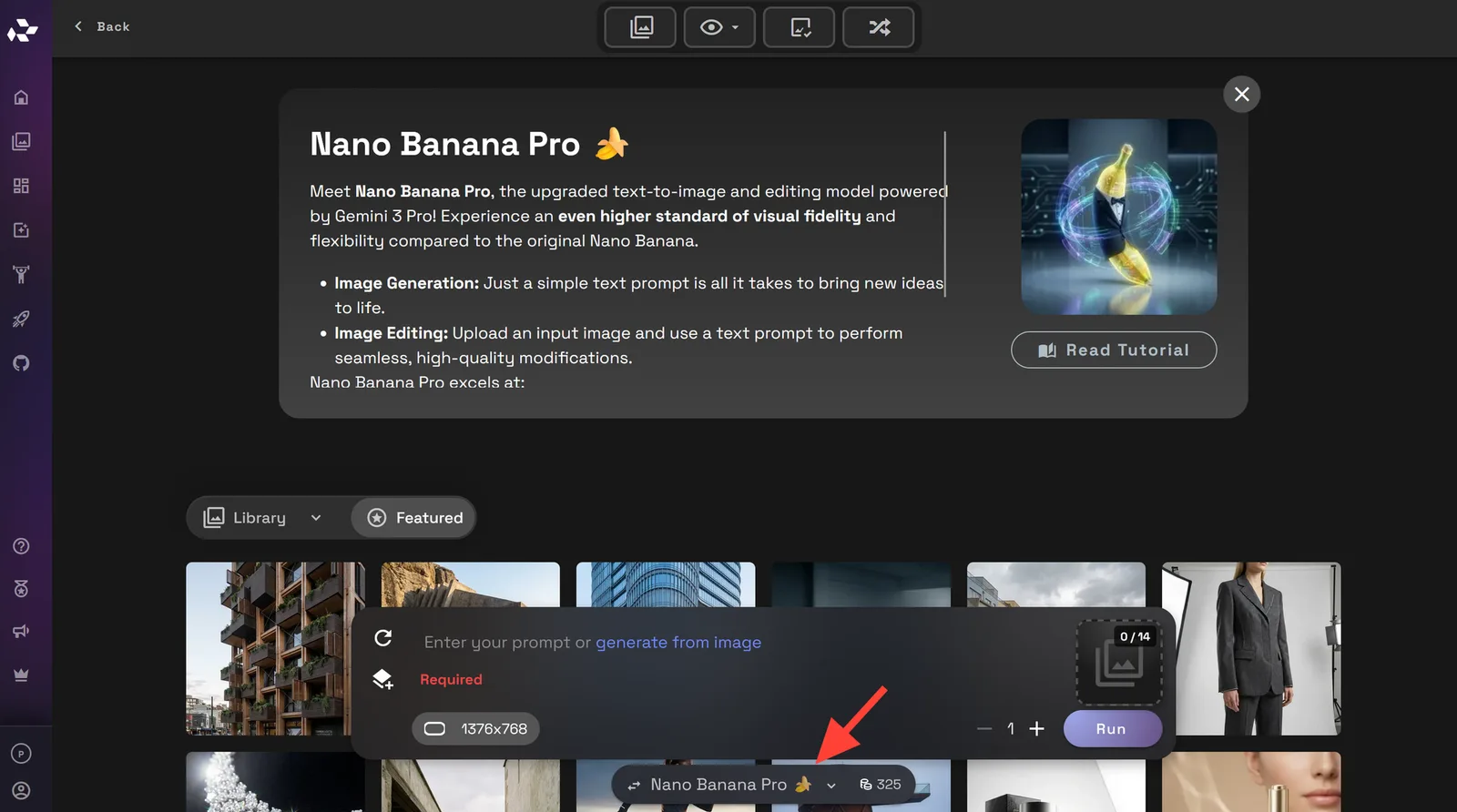Click the import file sidebar icon
This screenshot has width=1457, height=812.
tap(21, 230)
